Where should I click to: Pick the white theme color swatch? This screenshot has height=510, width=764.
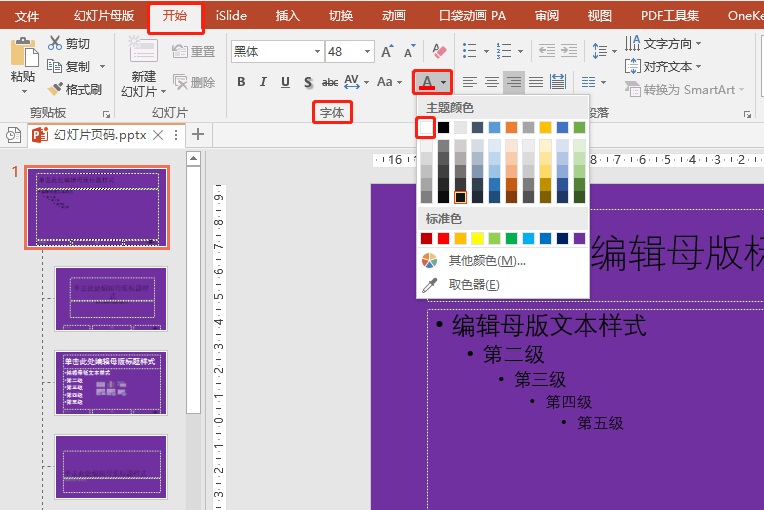tap(426, 128)
